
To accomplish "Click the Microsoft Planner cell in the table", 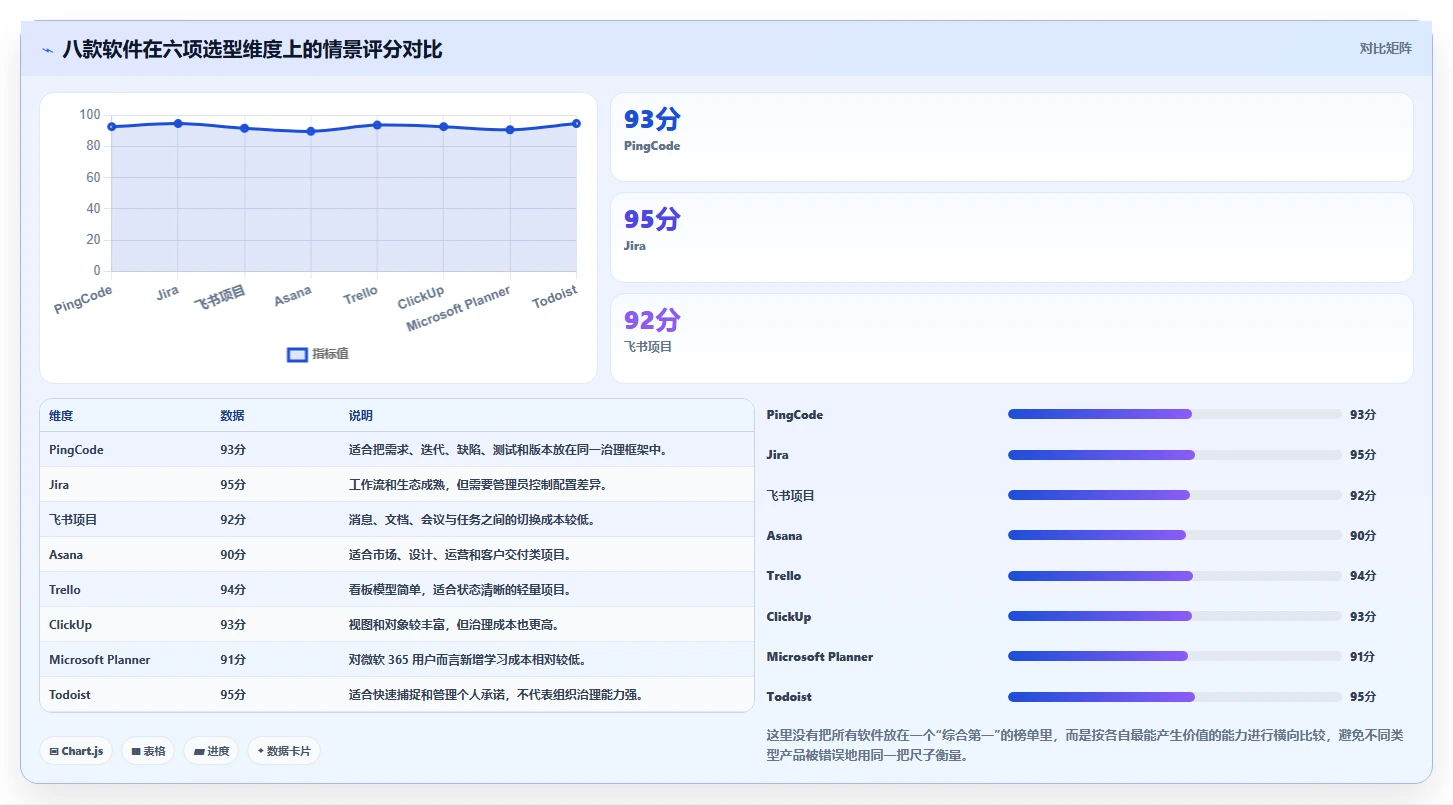I will [x=100, y=660].
